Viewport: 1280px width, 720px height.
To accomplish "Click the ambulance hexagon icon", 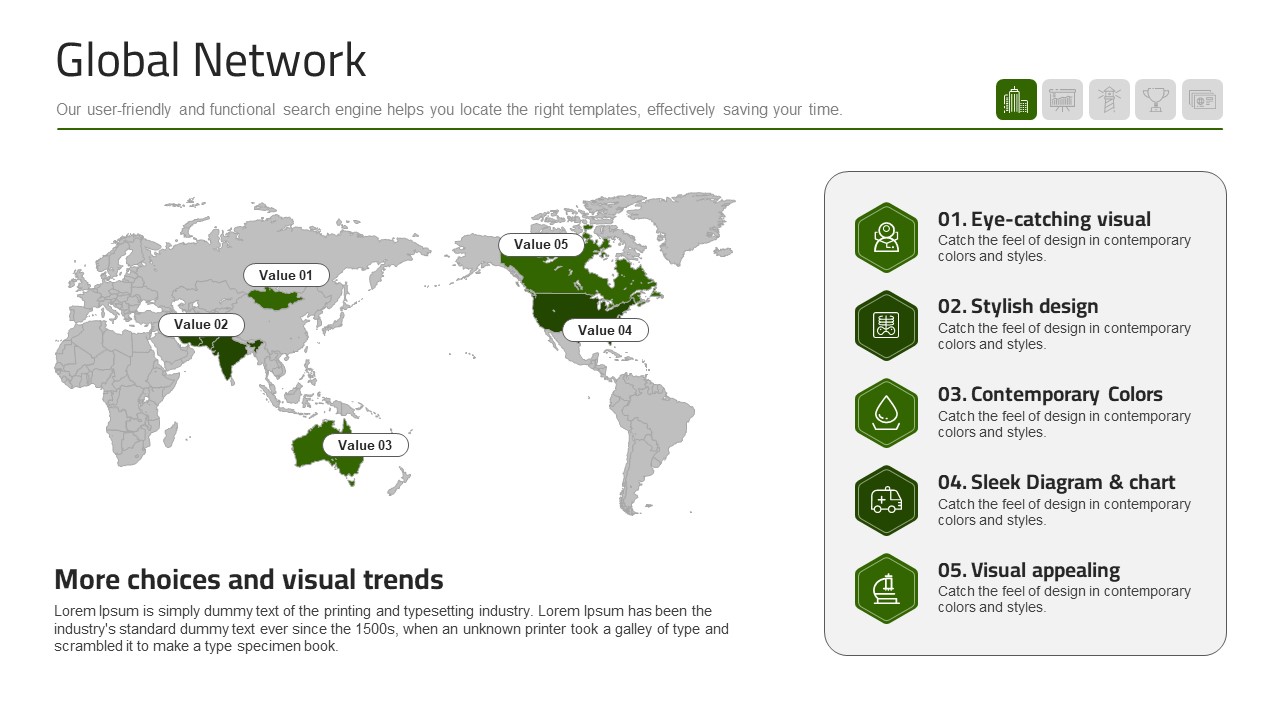I will pos(886,501).
